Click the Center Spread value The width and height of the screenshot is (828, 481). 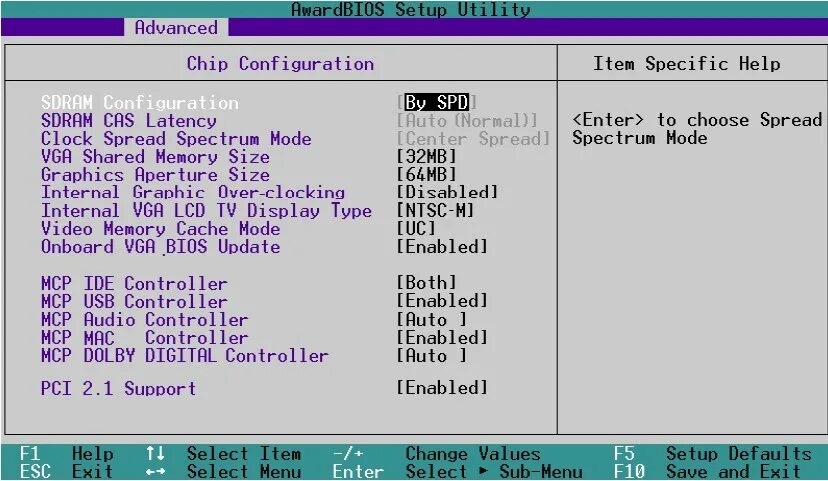point(473,138)
